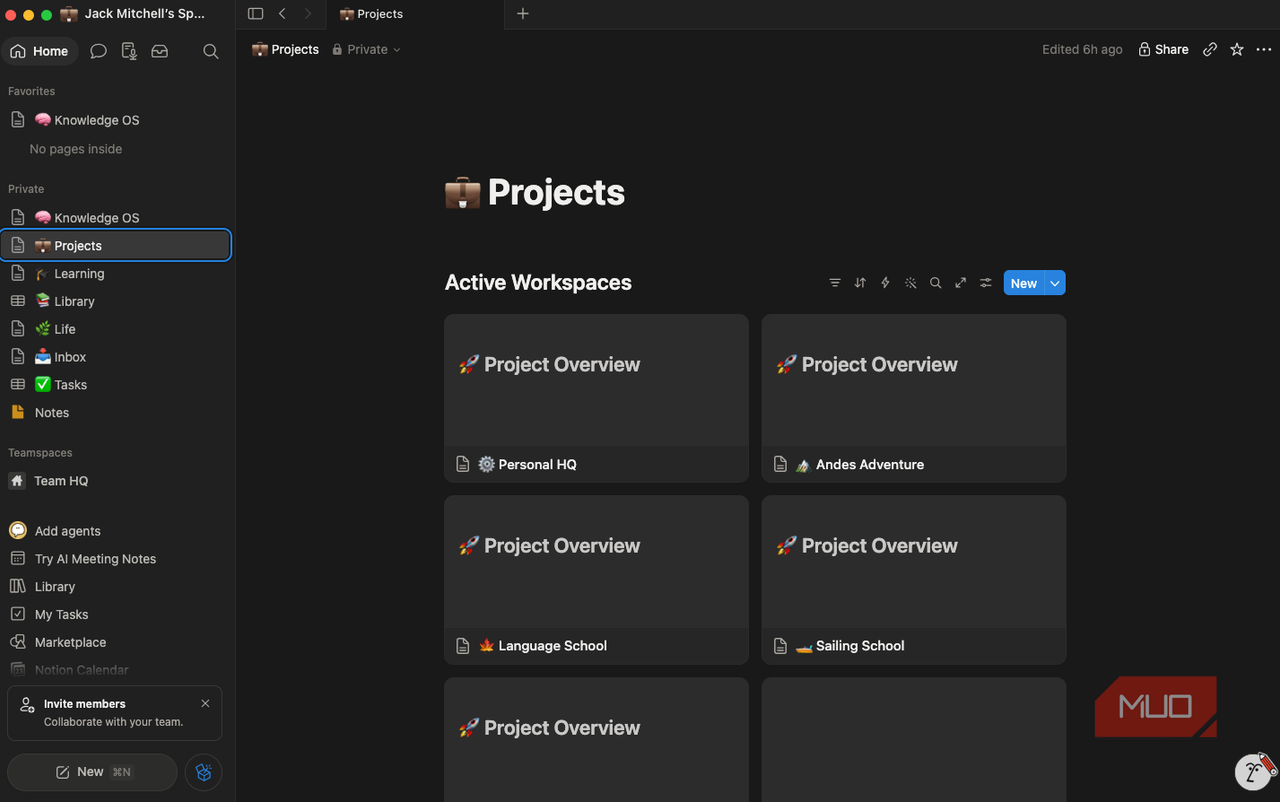Screen dimensions: 1280x802
Task: Click the filter icon in Active Workspaces
Action: 835,283
